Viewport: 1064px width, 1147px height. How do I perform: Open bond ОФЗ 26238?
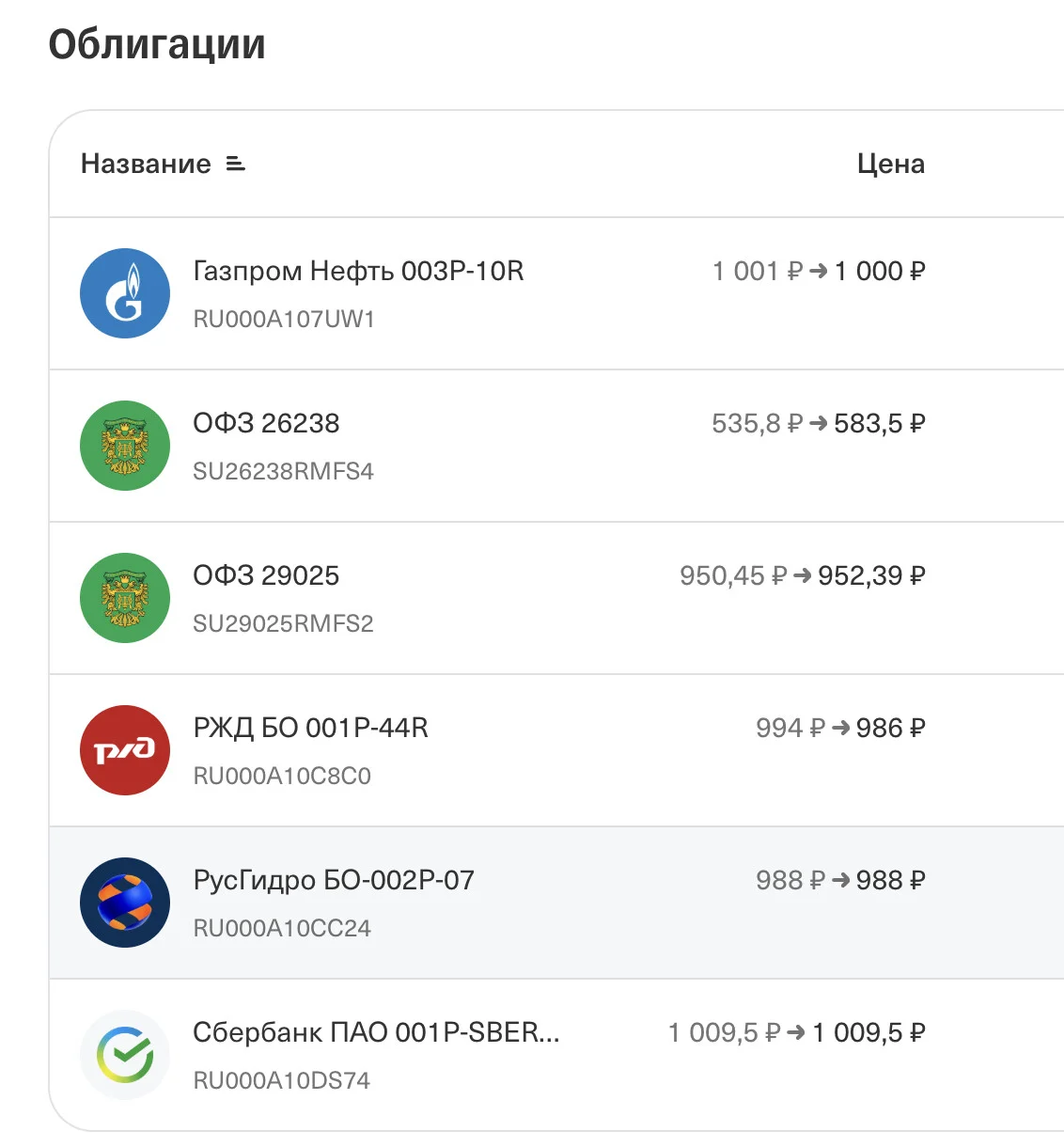(266, 423)
